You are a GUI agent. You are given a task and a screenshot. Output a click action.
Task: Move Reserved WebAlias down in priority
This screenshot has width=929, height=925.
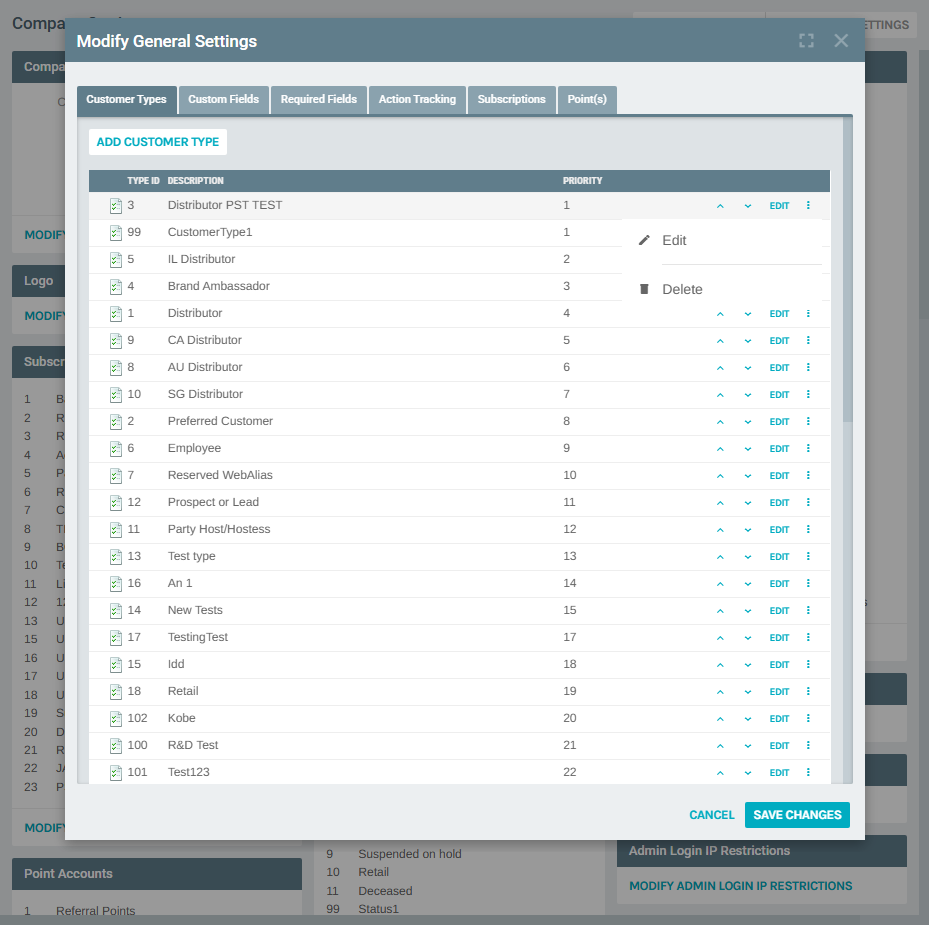(748, 476)
